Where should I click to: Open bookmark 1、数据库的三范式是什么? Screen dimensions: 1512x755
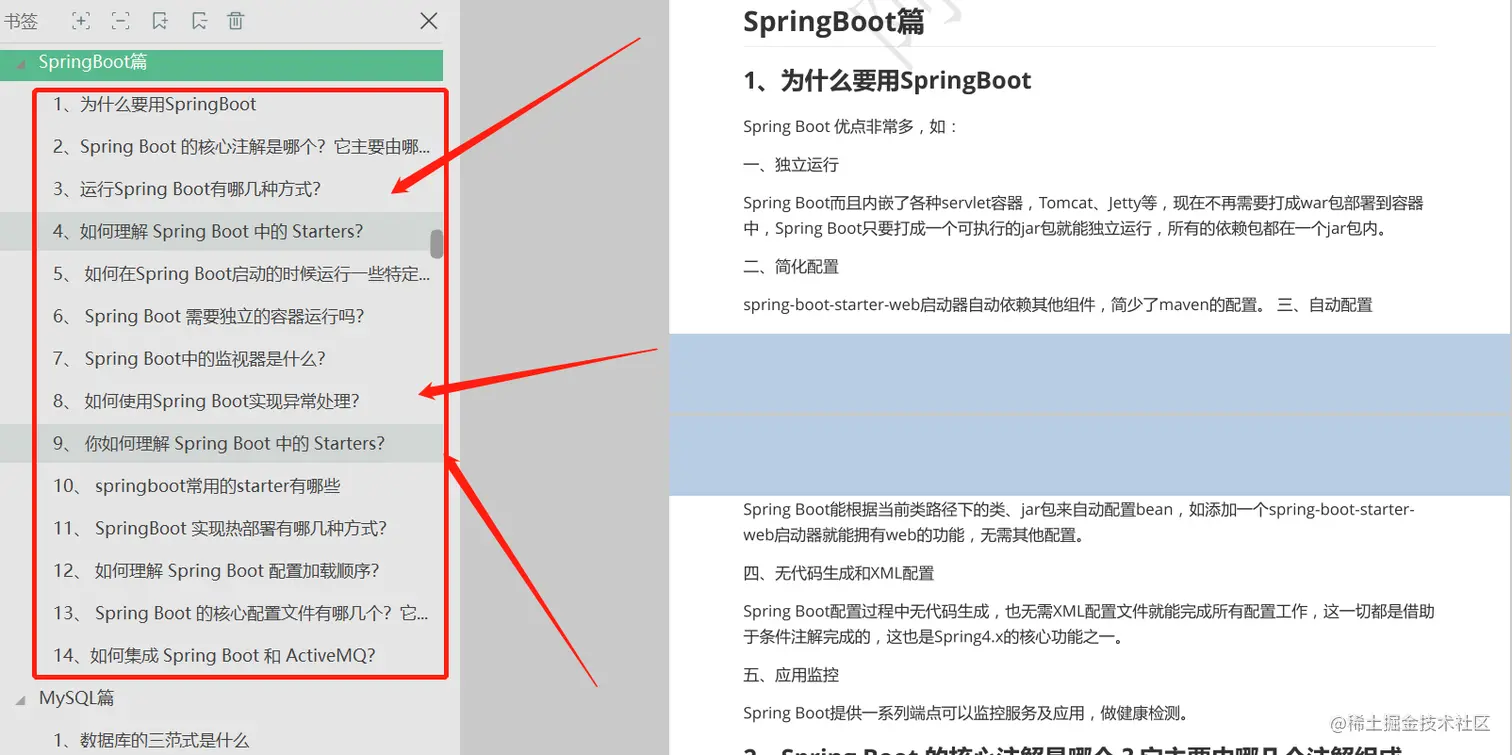151,740
